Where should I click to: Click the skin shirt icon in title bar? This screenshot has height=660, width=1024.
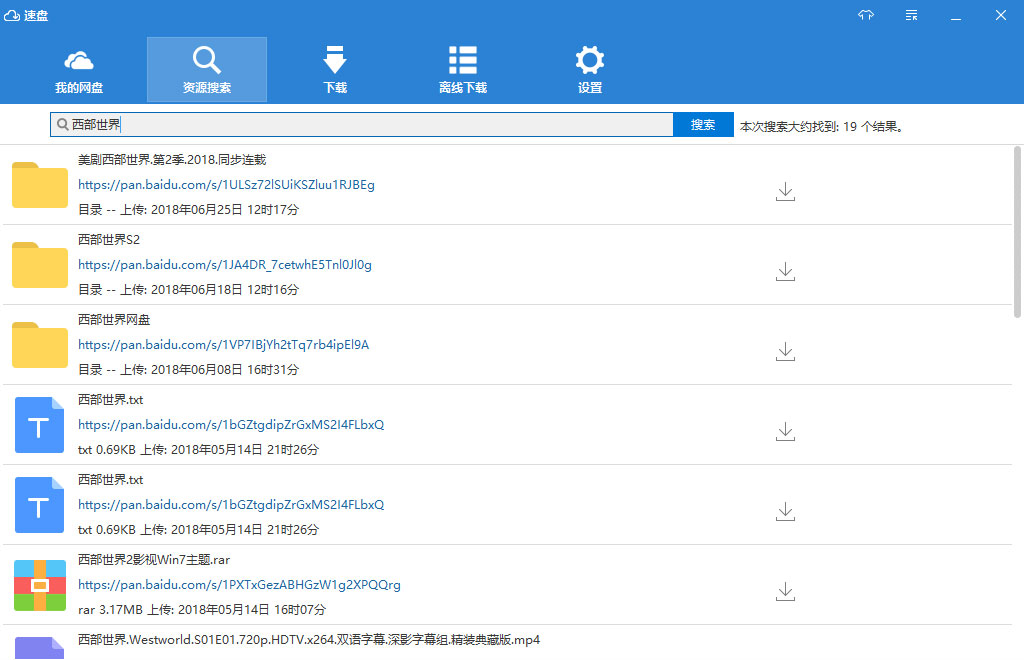pos(866,15)
